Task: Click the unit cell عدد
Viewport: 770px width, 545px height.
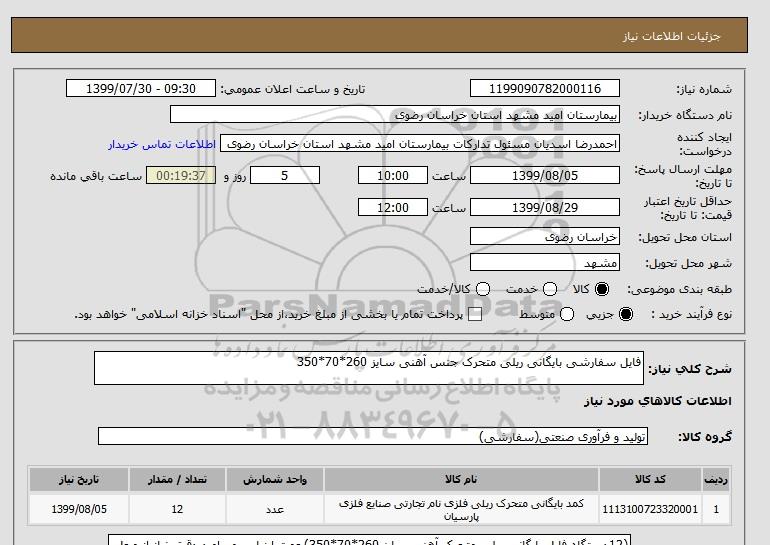Action: pyautogui.click(x=275, y=509)
